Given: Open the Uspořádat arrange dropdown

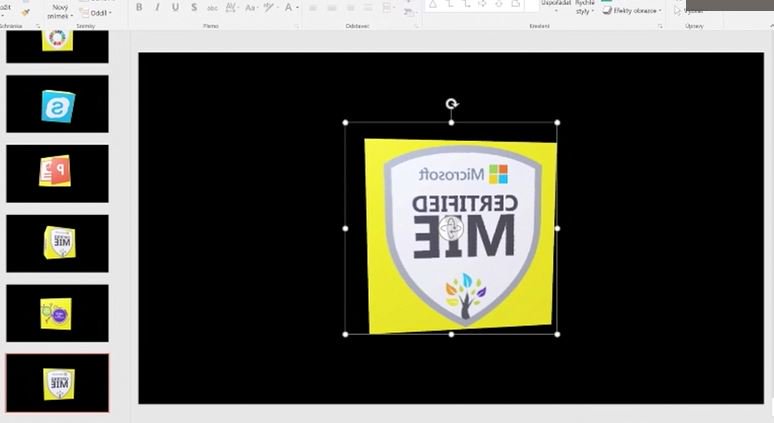Looking at the screenshot, I should [556, 5].
